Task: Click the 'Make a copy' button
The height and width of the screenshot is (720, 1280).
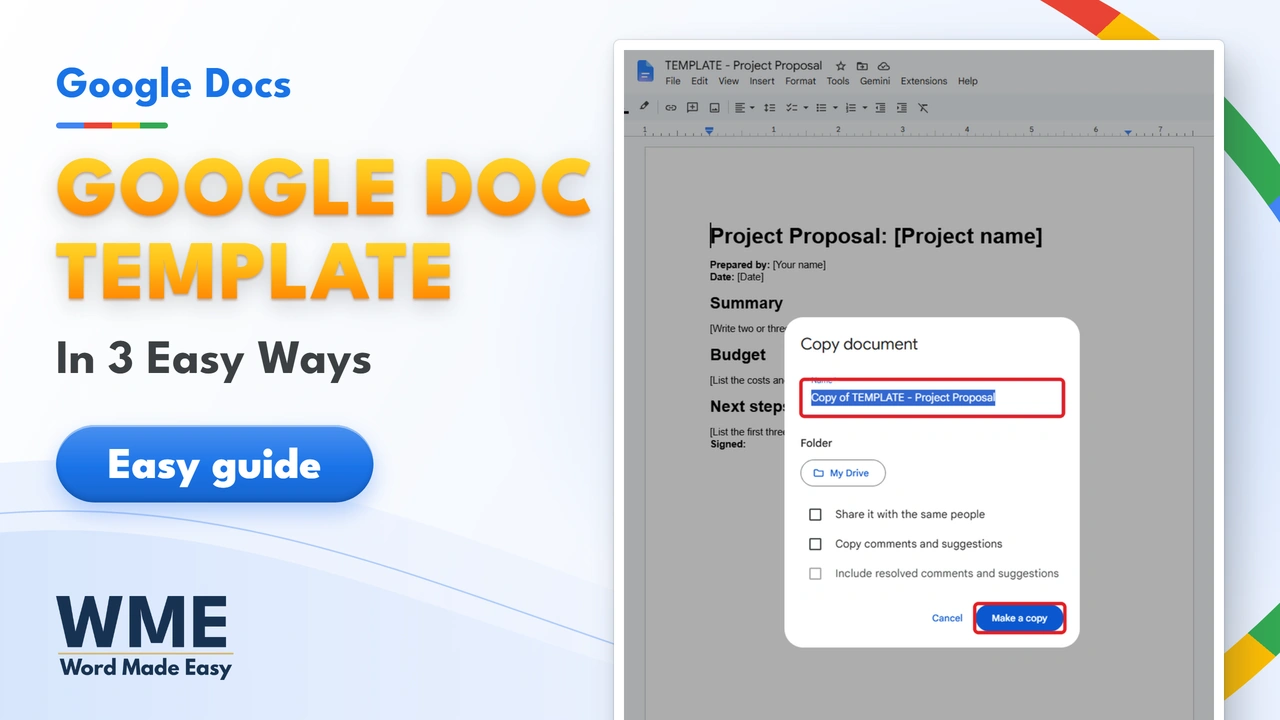Action: pos(1019,618)
